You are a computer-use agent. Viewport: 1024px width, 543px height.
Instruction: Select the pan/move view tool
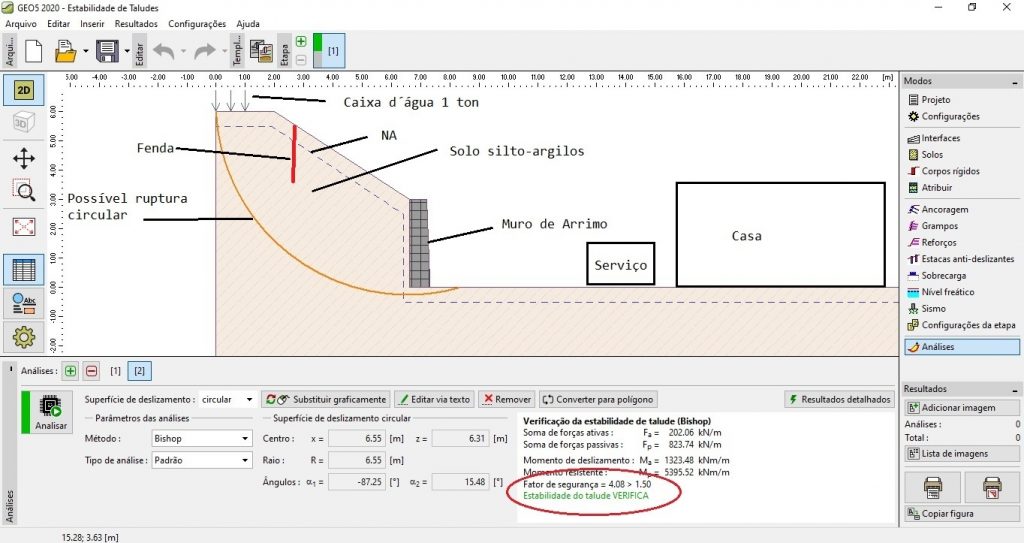(x=24, y=159)
